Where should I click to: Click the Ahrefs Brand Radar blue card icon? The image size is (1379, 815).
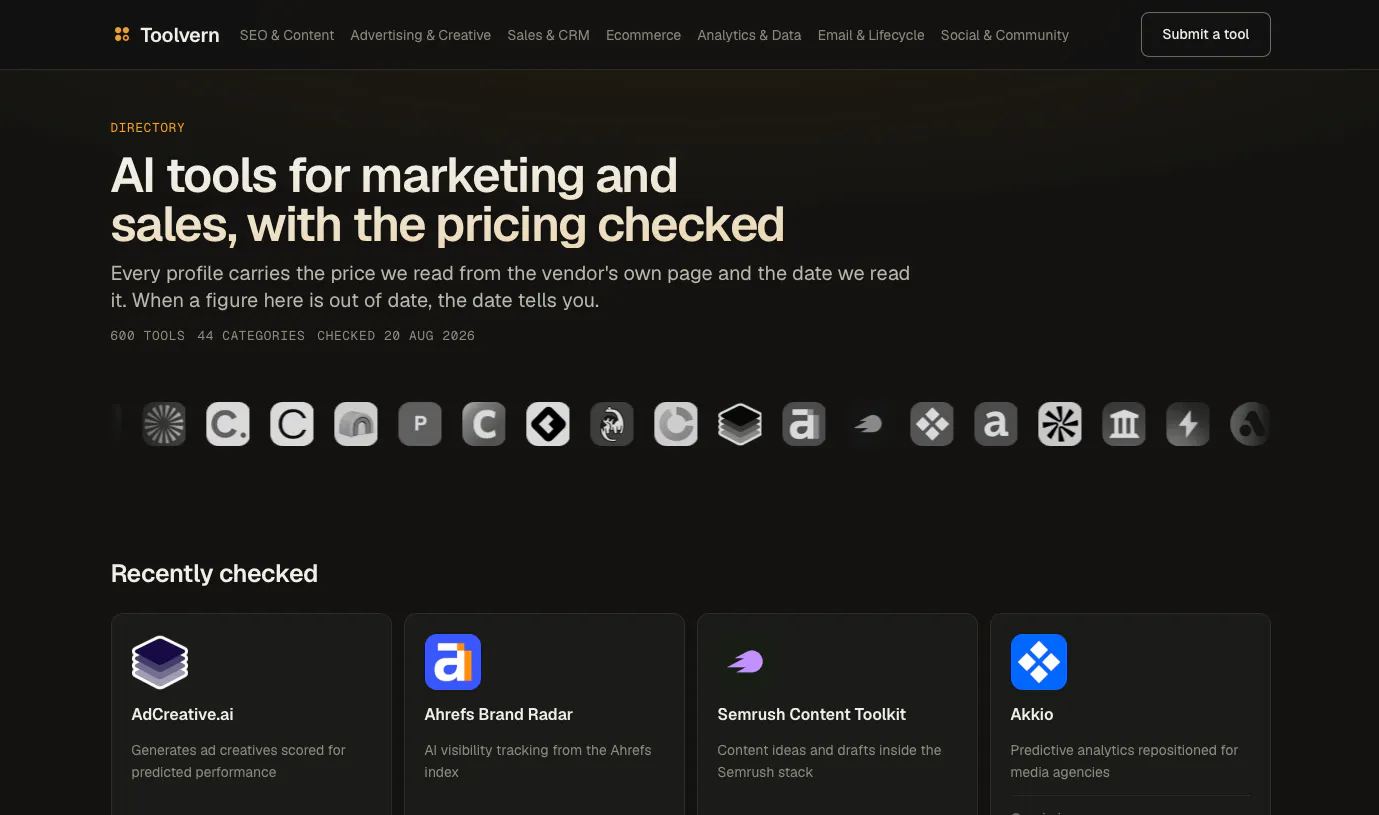tap(453, 662)
